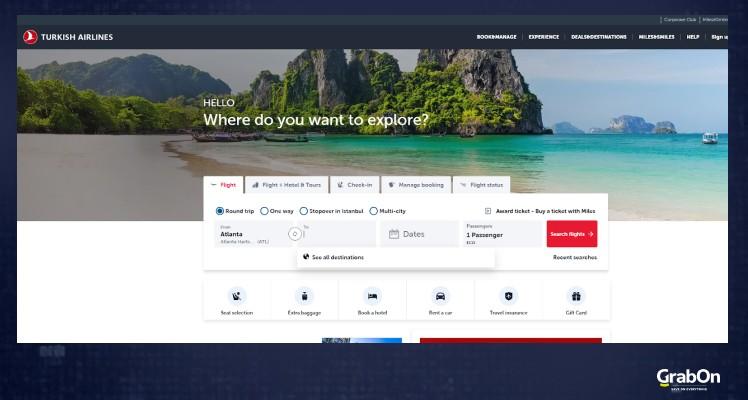
Task: Open the Flight status tab
Action: click(x=481, y=185)
